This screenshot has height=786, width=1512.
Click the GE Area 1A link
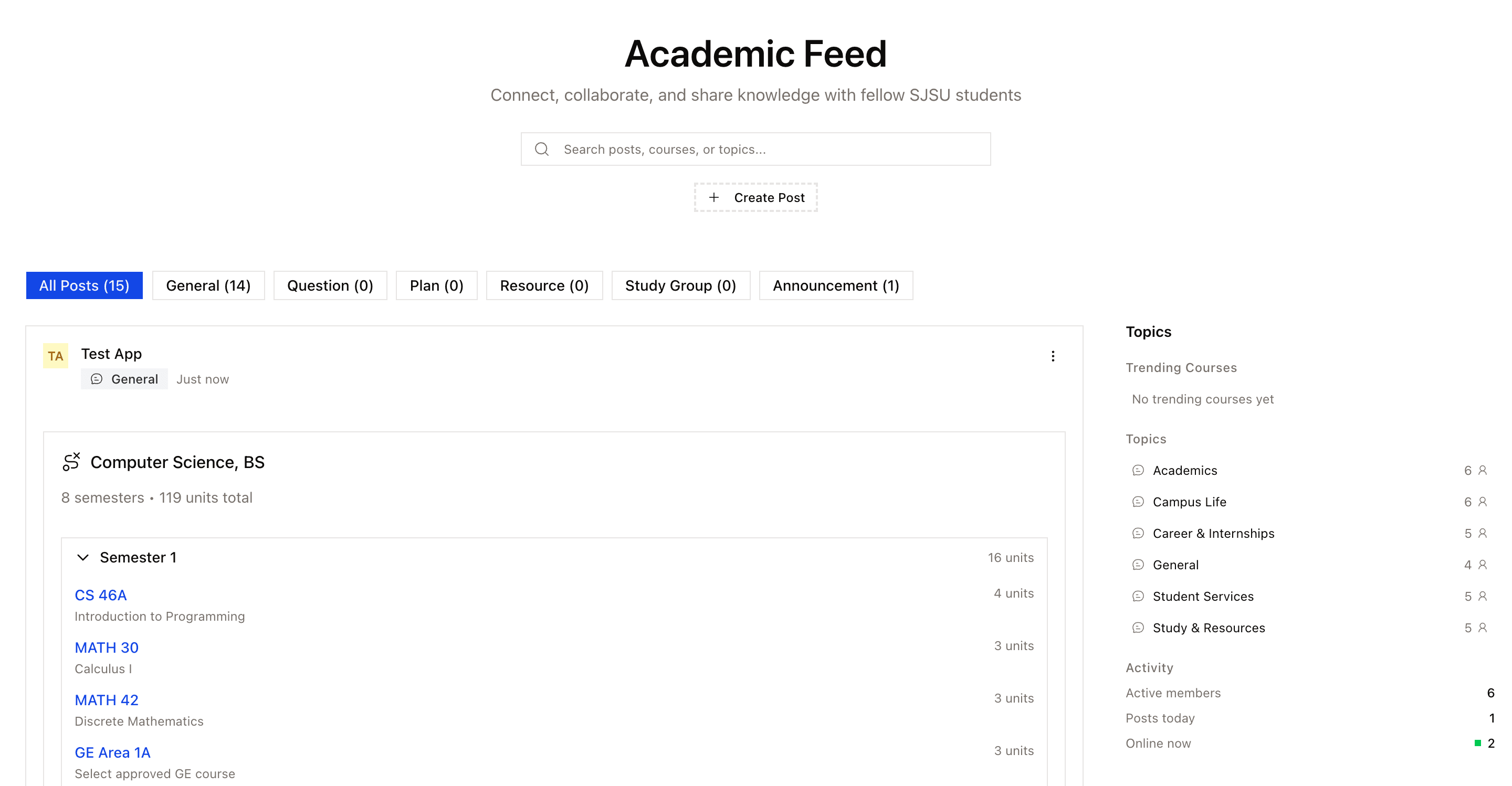coord(112,752)
